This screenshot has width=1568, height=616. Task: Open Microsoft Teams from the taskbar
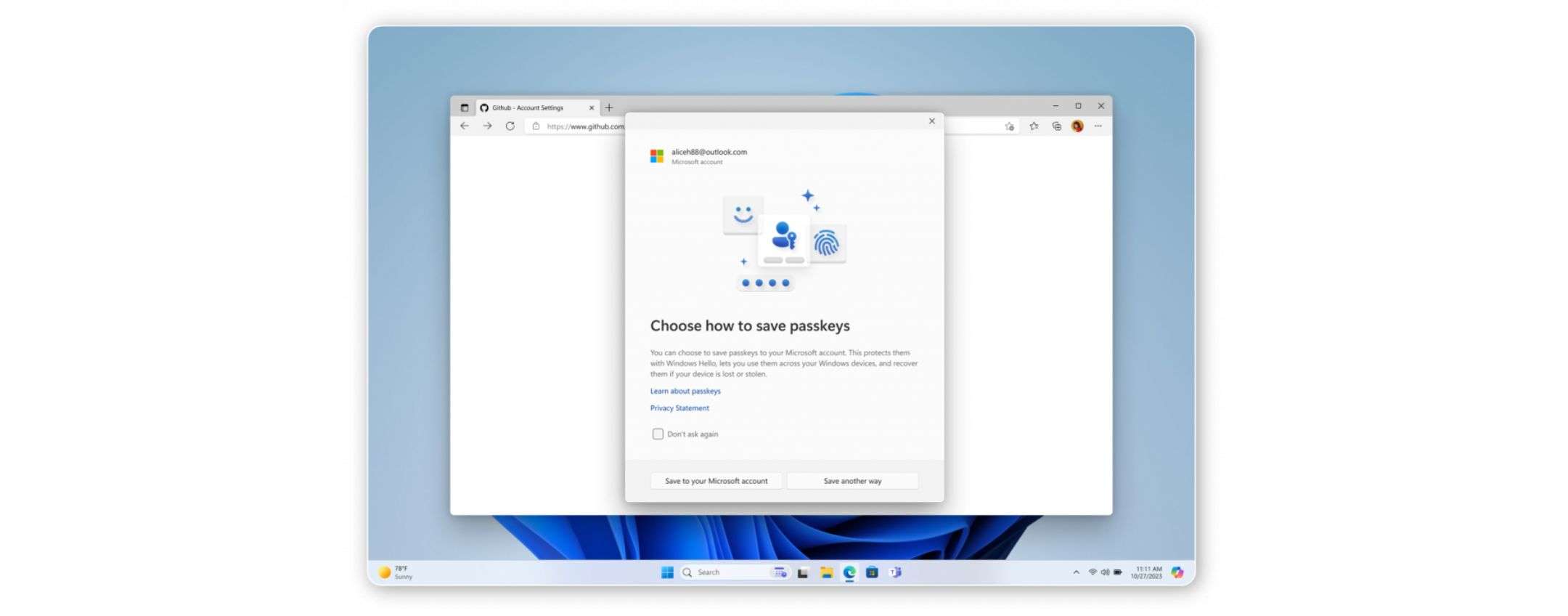[x=896, y=572]
